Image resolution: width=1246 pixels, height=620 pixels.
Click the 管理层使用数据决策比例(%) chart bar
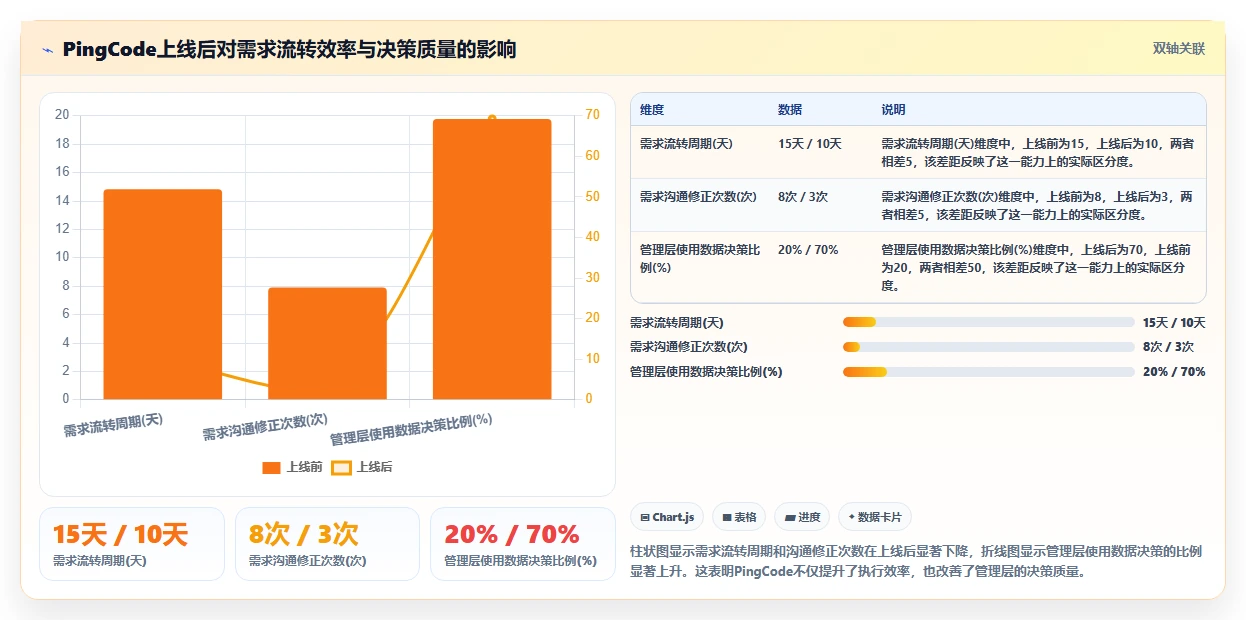pyautogui.click(x=492, y=259)
